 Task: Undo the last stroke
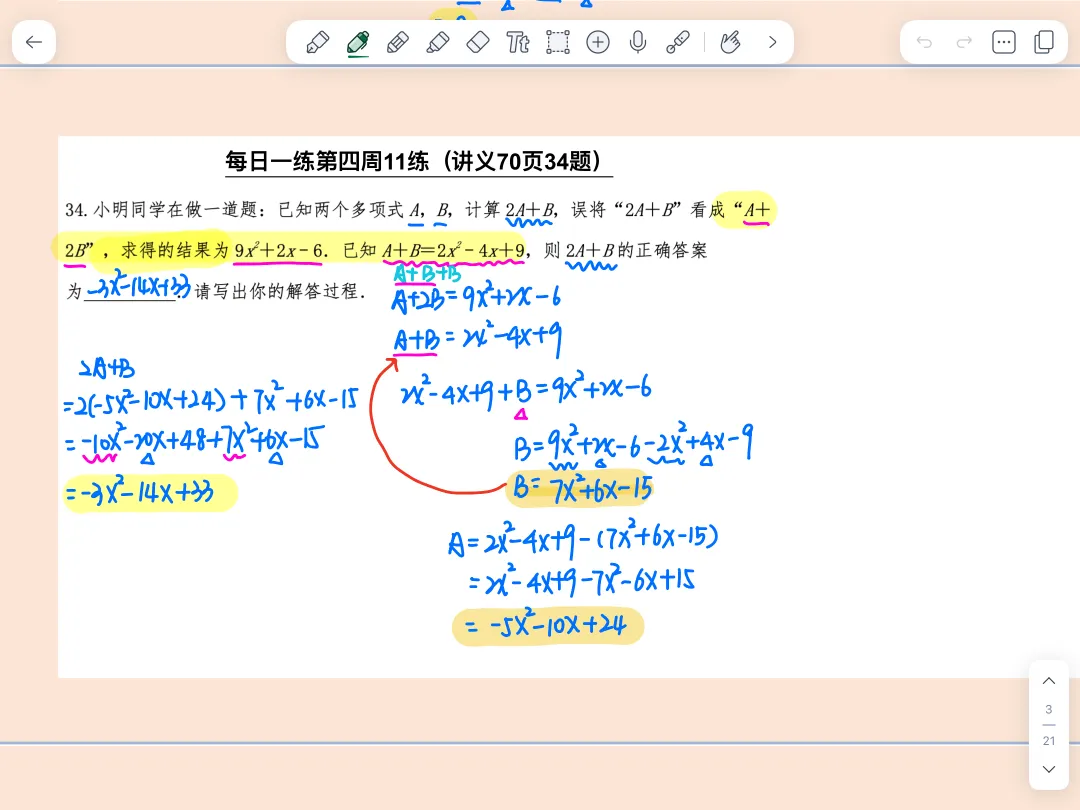[924, 42]
